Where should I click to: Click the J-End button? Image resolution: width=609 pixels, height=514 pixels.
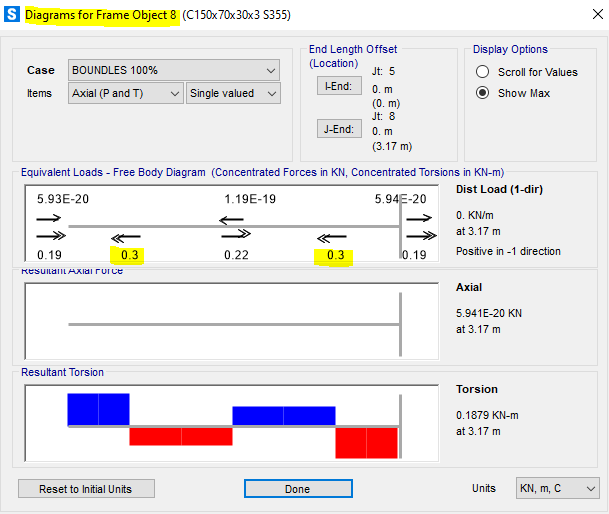click(339, 129)
